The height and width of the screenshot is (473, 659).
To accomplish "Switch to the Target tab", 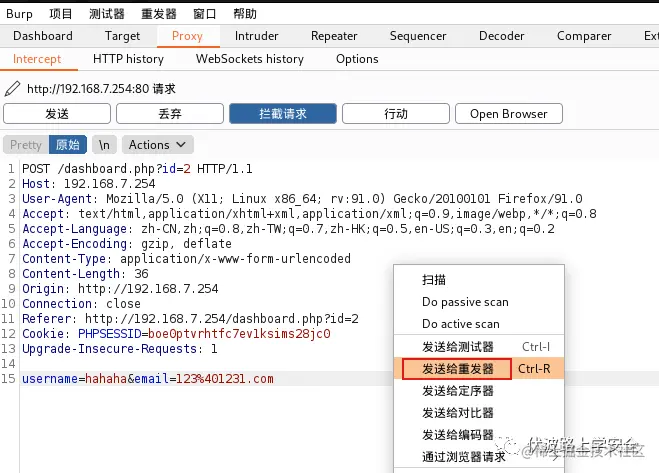I will [122, 36].
